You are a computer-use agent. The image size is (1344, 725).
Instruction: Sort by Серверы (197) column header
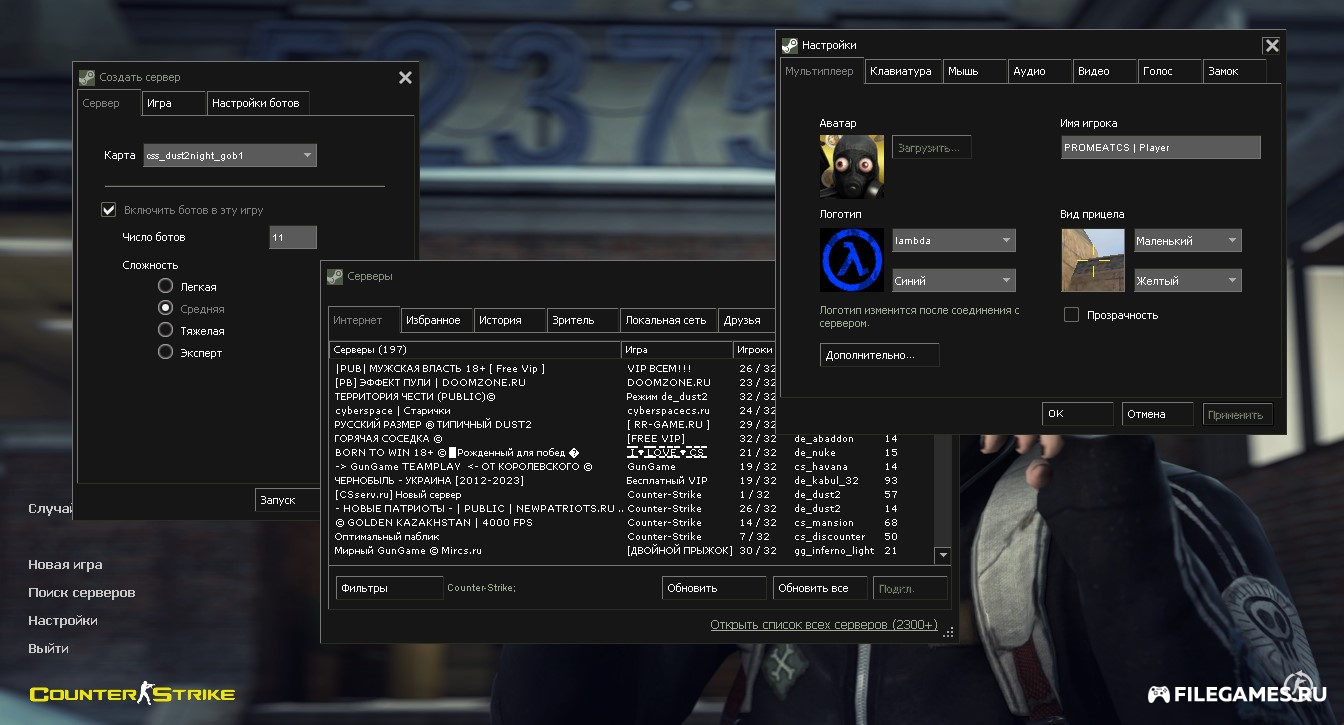pos(475,350)
